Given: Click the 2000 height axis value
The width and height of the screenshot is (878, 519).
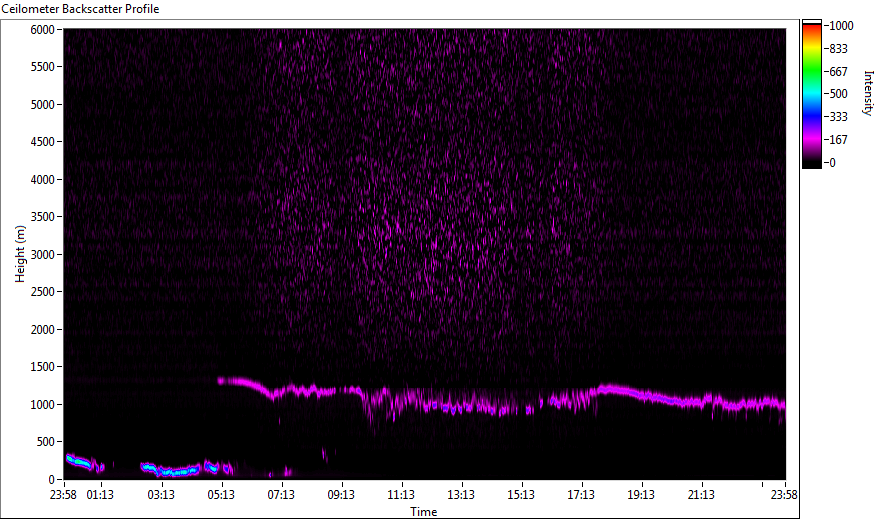Looking at the screenshot, I should coord(43,330).
